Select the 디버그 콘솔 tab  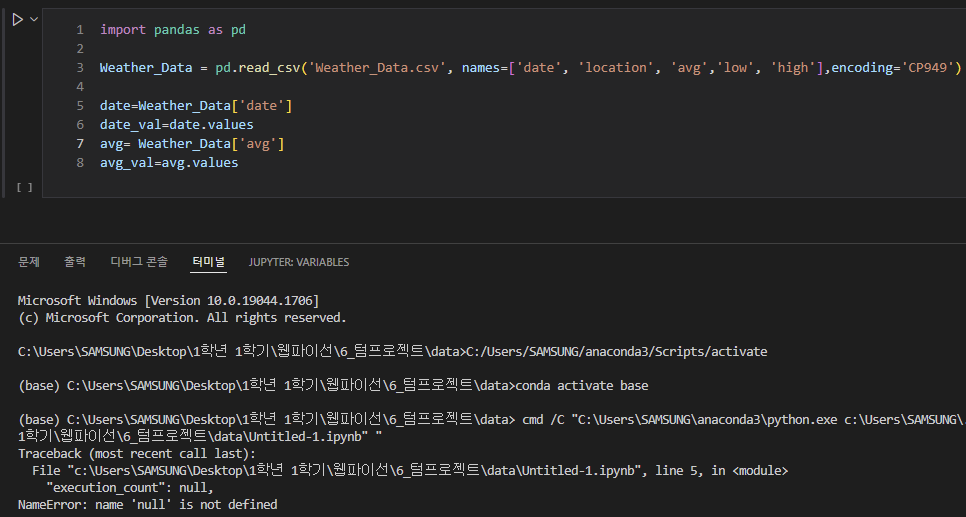coord(139,262)
